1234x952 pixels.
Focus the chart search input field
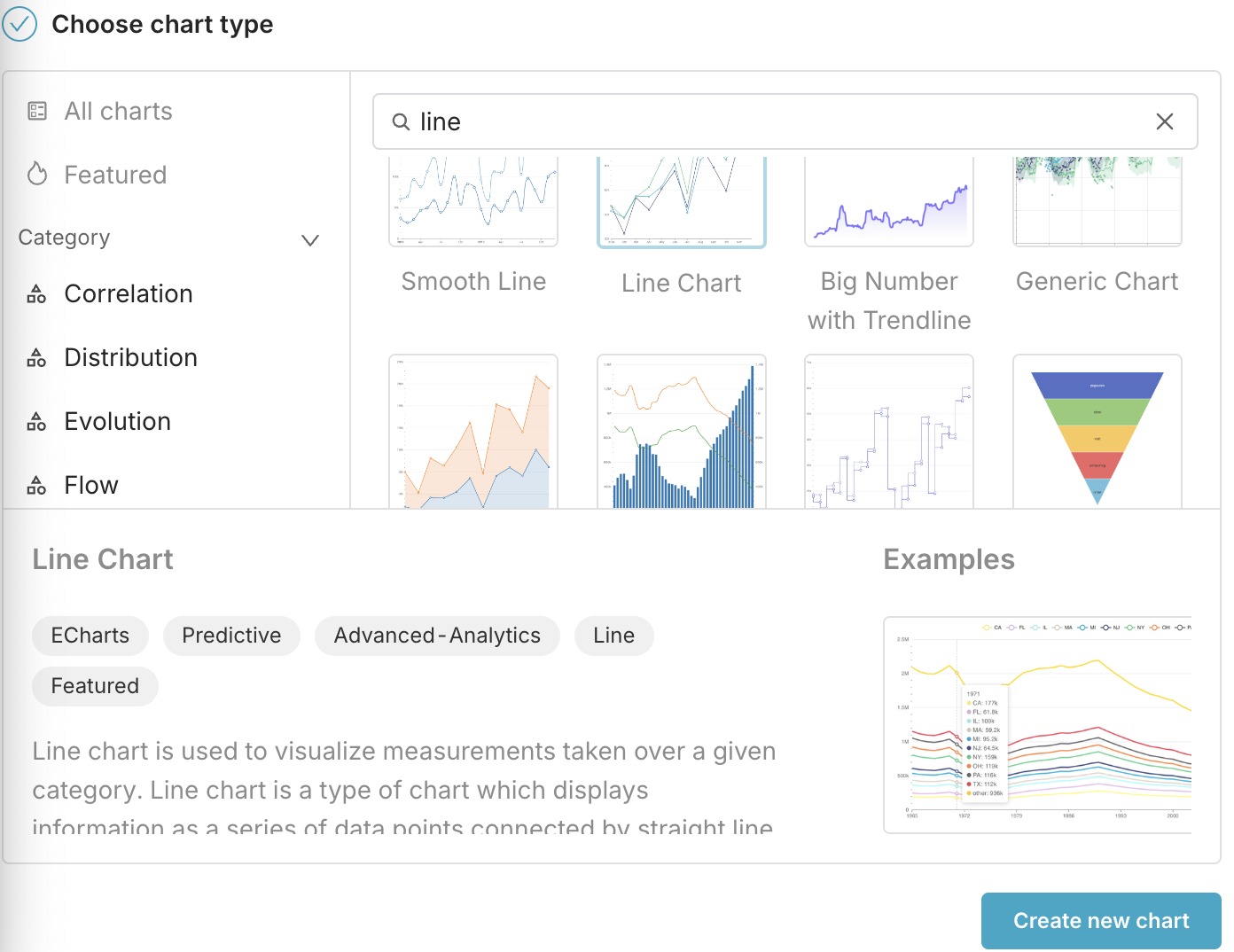[780, 121]
